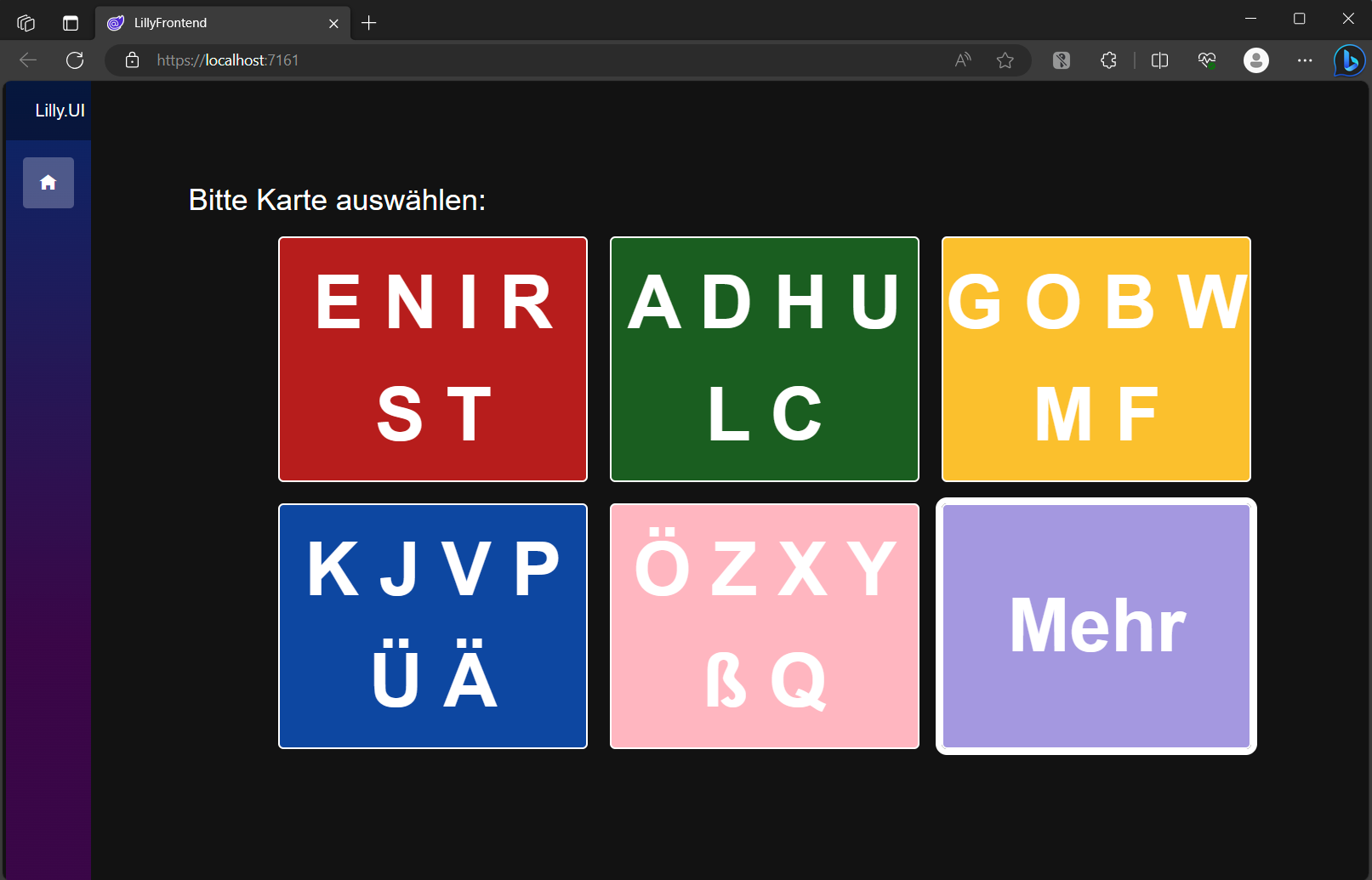Select the green ADHULC card
Image resolution: width=1372 pixels, height=880 pixels.
(764, 359)
